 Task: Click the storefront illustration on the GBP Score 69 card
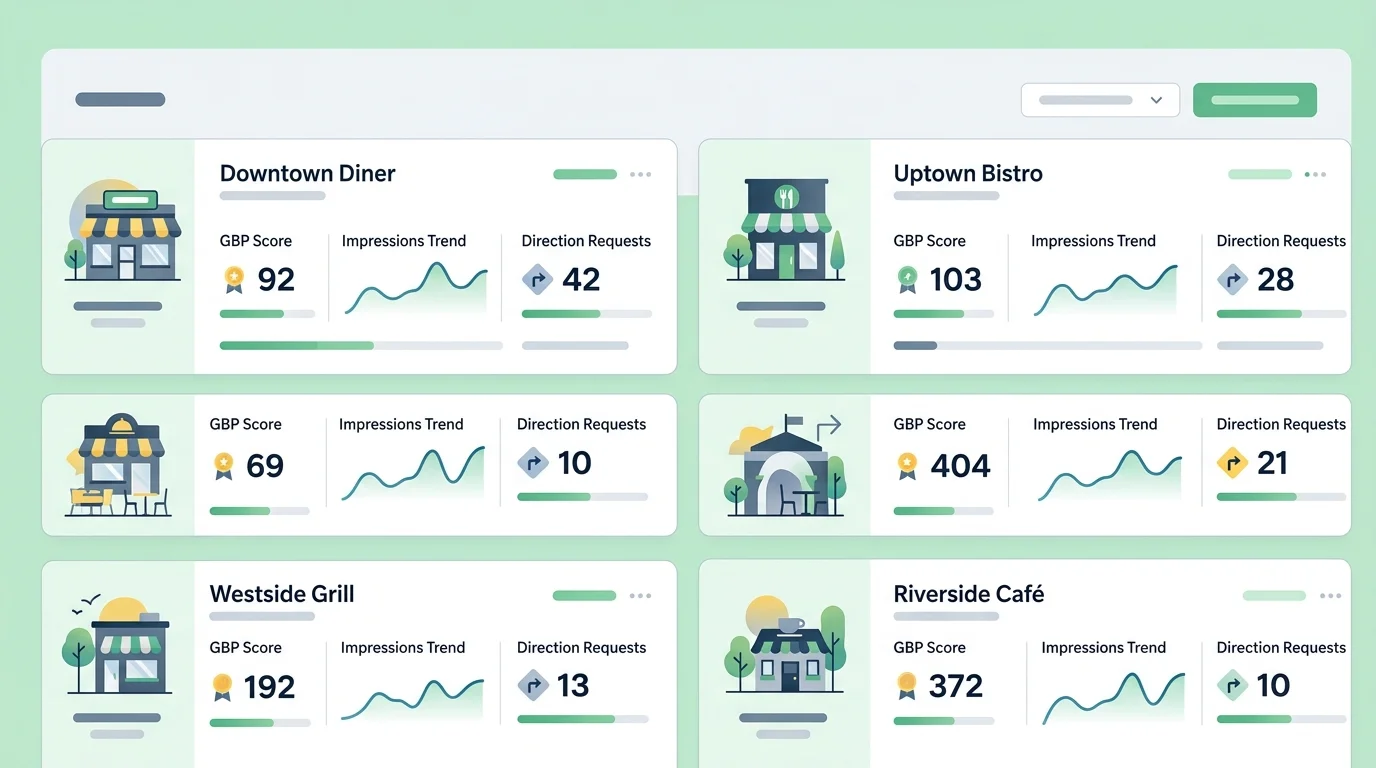(x=118, y=466)
